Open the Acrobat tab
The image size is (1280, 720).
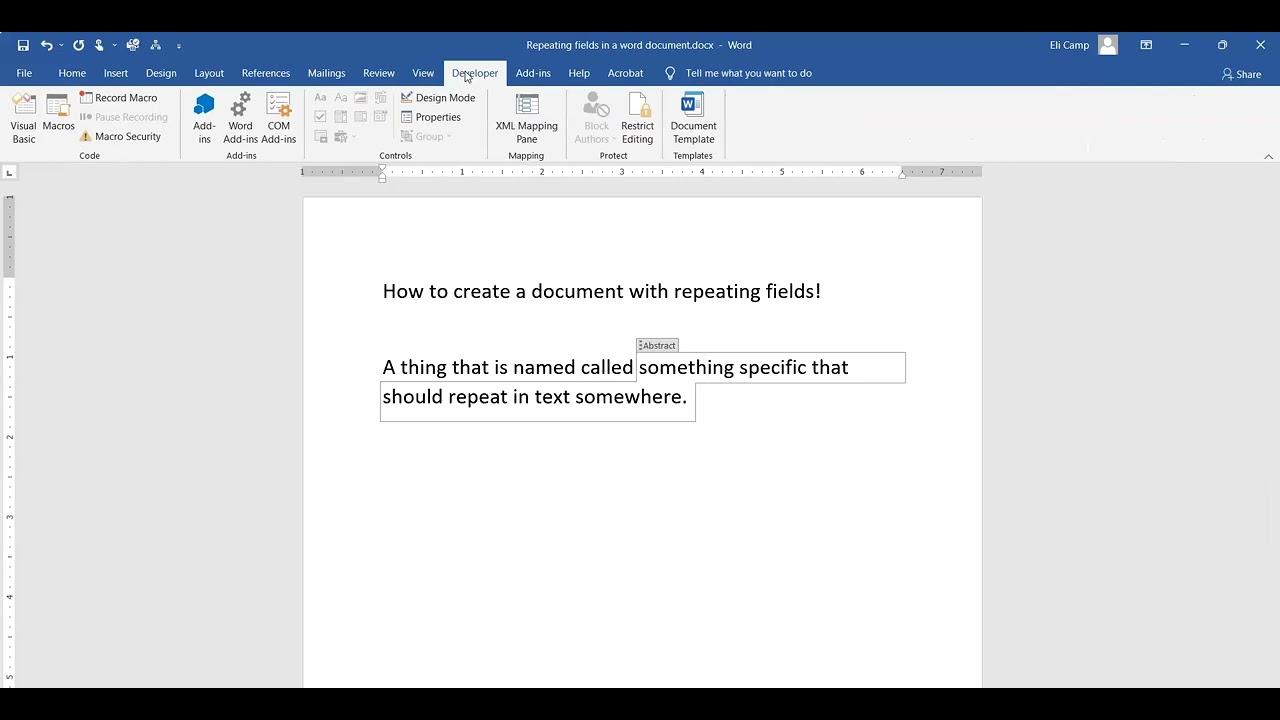click(x=626, y=73)
